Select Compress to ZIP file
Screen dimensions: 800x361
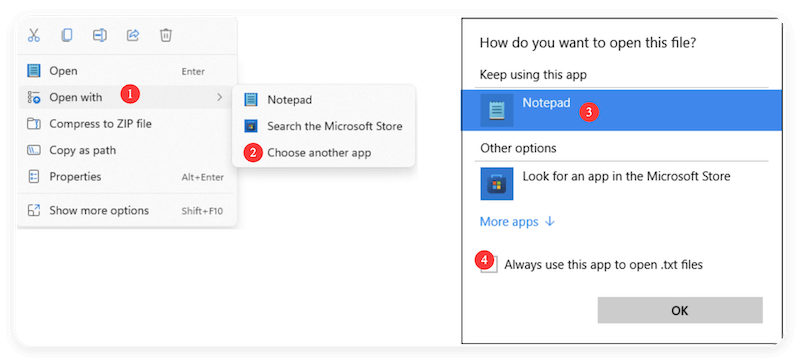pos(127,123)
